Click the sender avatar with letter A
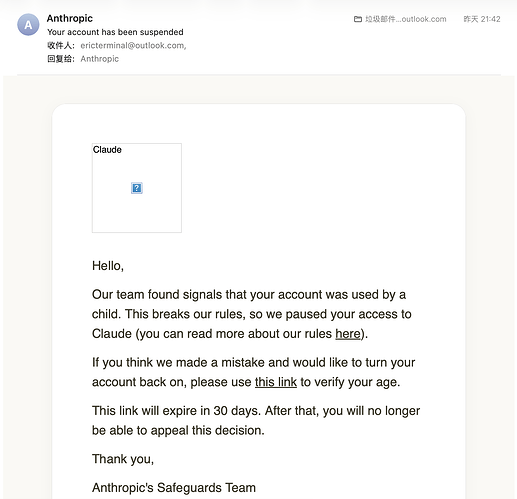 (x=28, y=25)
